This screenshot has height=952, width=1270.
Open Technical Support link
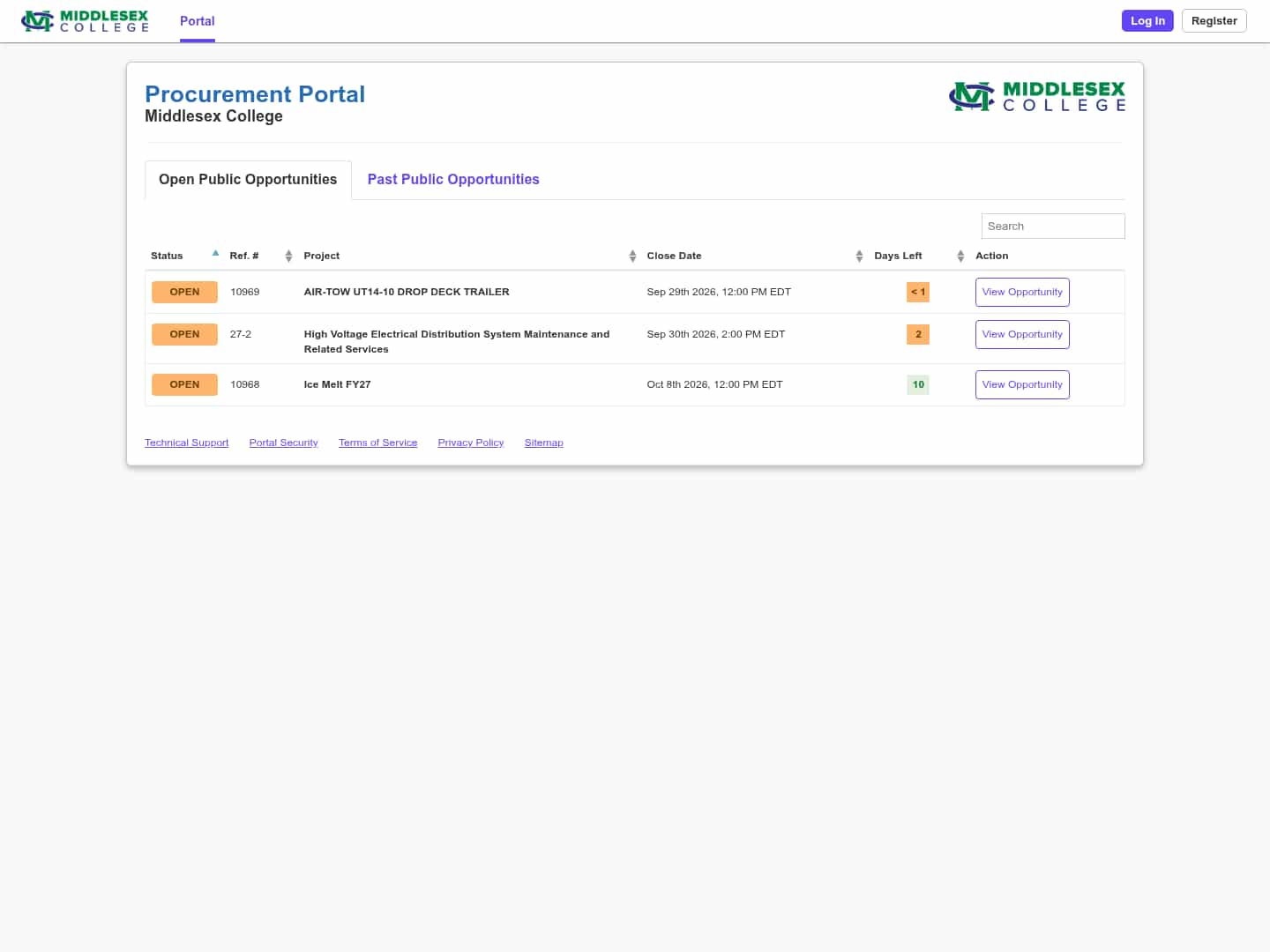(x=186, y=443)
